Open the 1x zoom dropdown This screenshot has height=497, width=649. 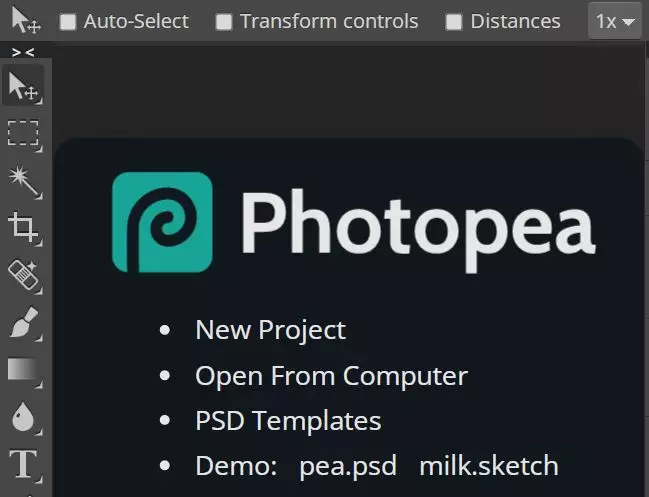614,21
